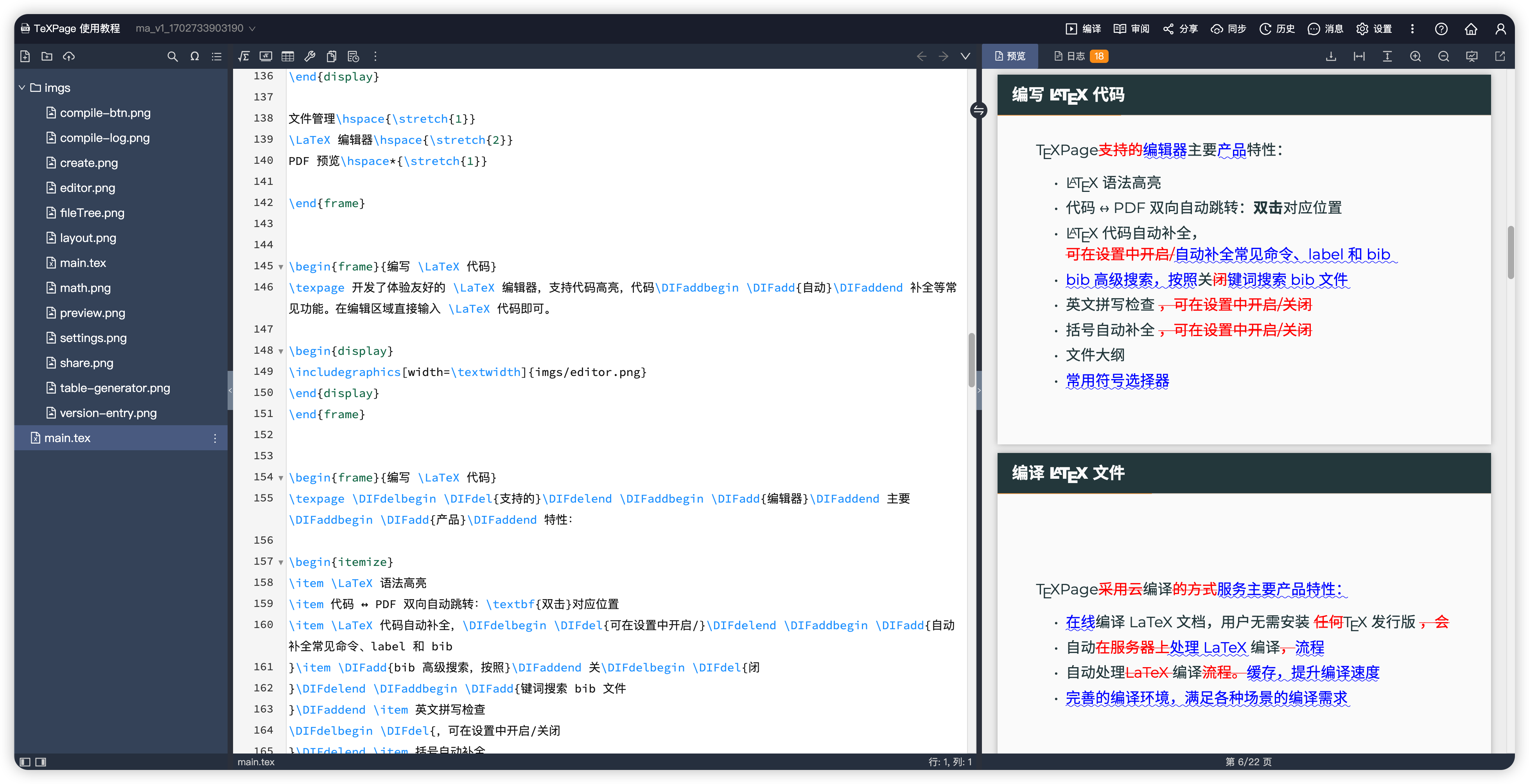
Task: Open the search icon in file toolbar
Action: [172, 56]
